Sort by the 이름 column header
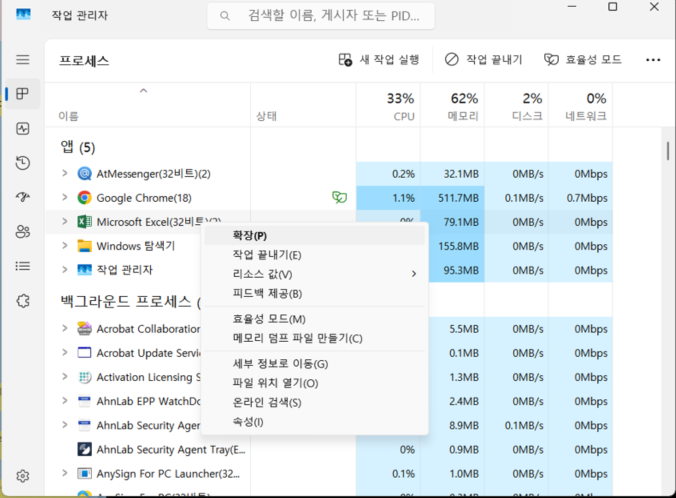This screenshot has height=498, width=676. pos(147,106)
